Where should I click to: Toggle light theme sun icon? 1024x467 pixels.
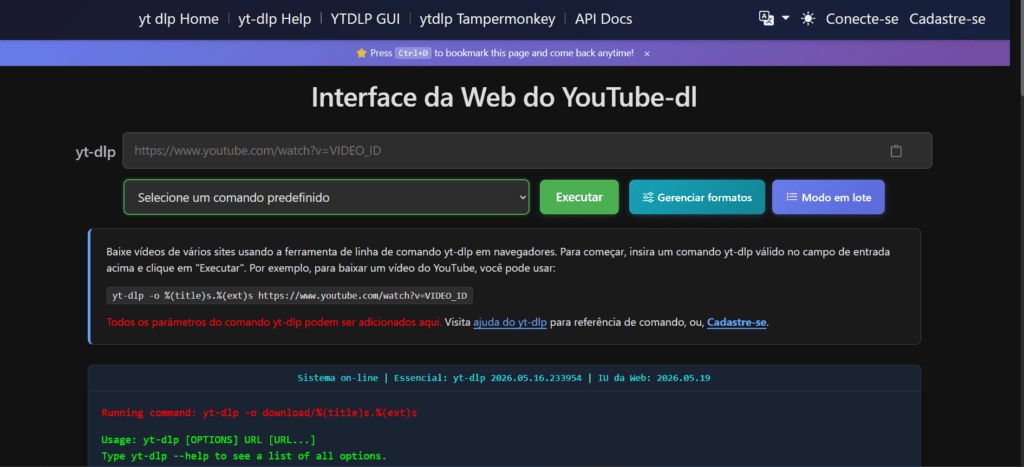click(x=808, y=19)
